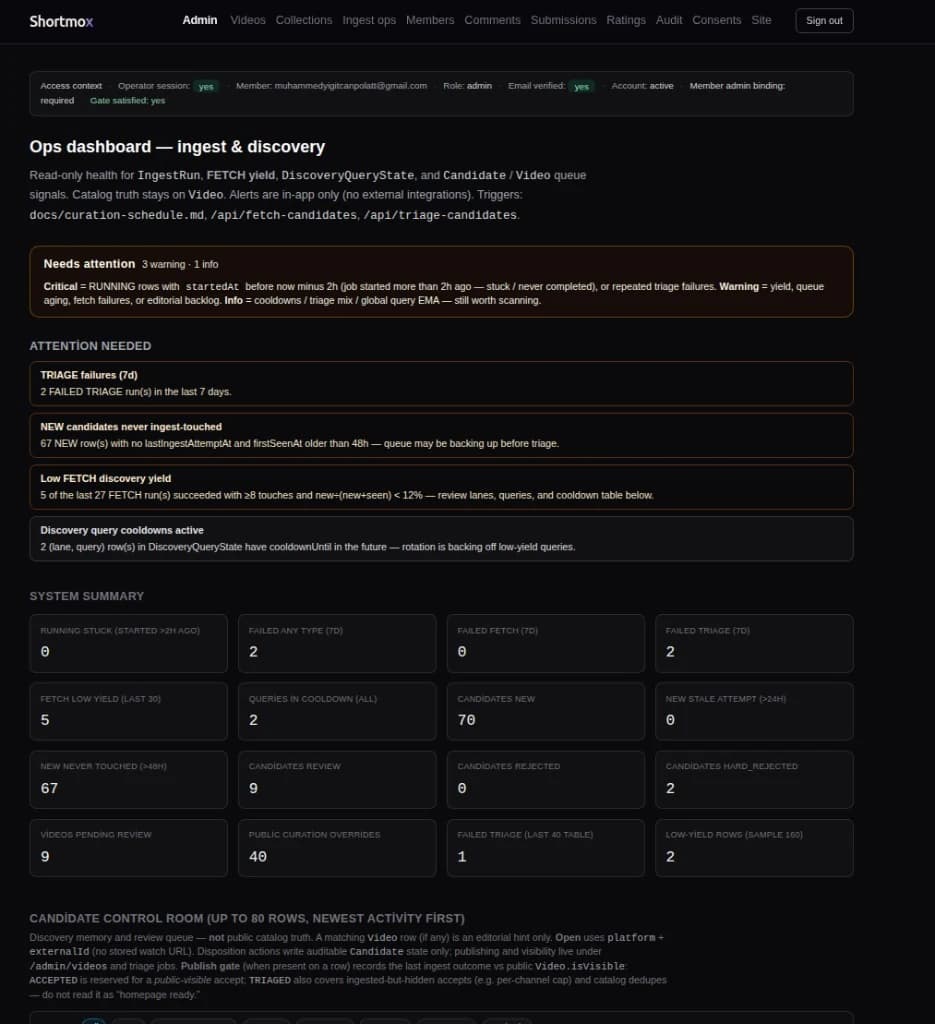The height and width of the screenshot is (1024, 935).
Task: Select the member email muhammedyigitcanpolatt@gmail.com
Action: coord(351,86)
